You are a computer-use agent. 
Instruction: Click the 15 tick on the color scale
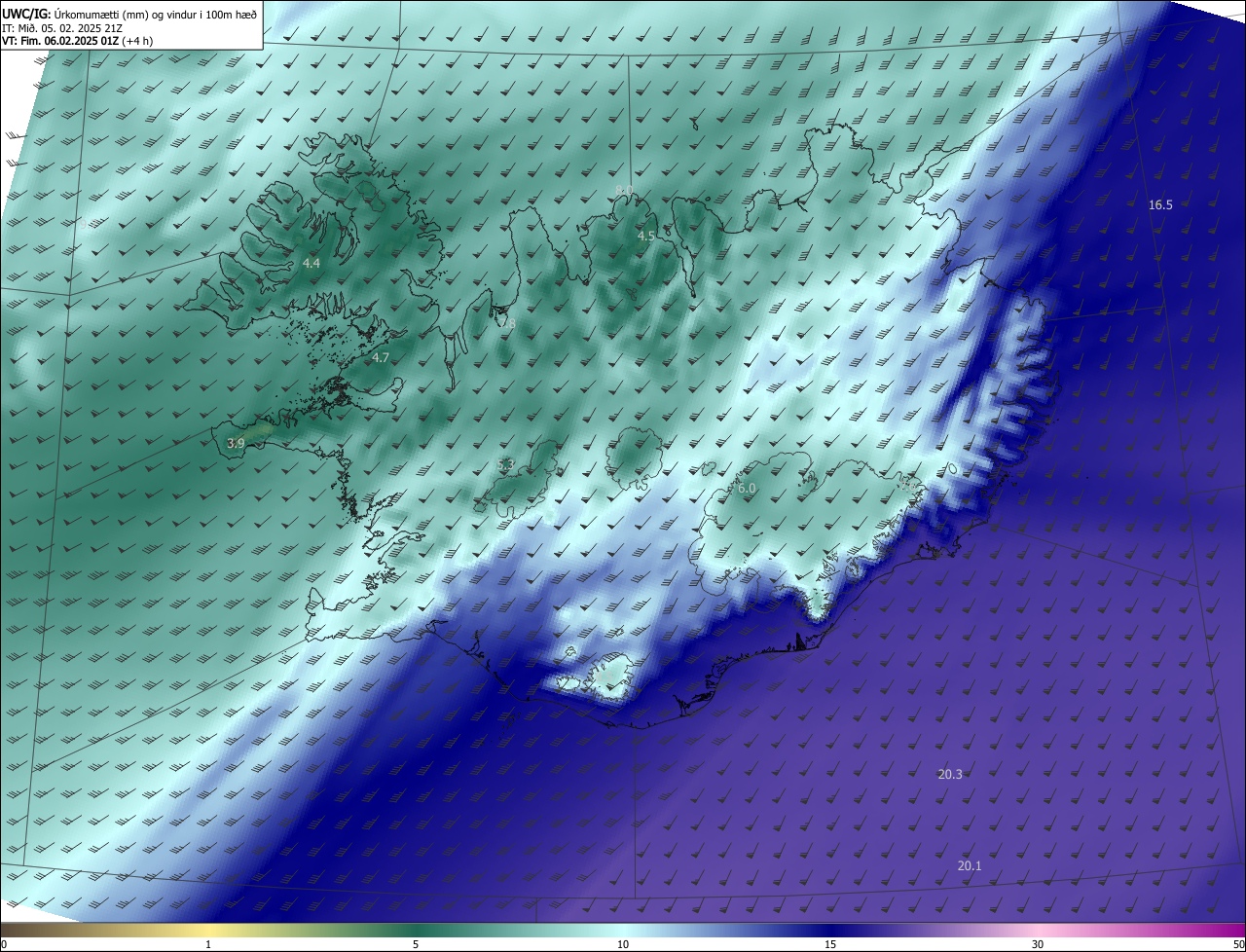coord(830,944)
